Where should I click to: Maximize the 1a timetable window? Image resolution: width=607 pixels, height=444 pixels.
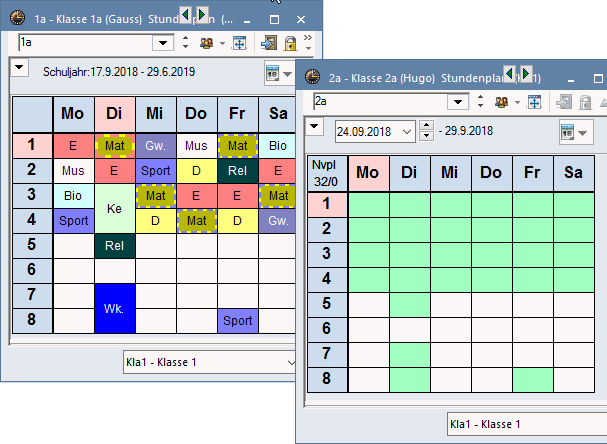pos(274,19)
